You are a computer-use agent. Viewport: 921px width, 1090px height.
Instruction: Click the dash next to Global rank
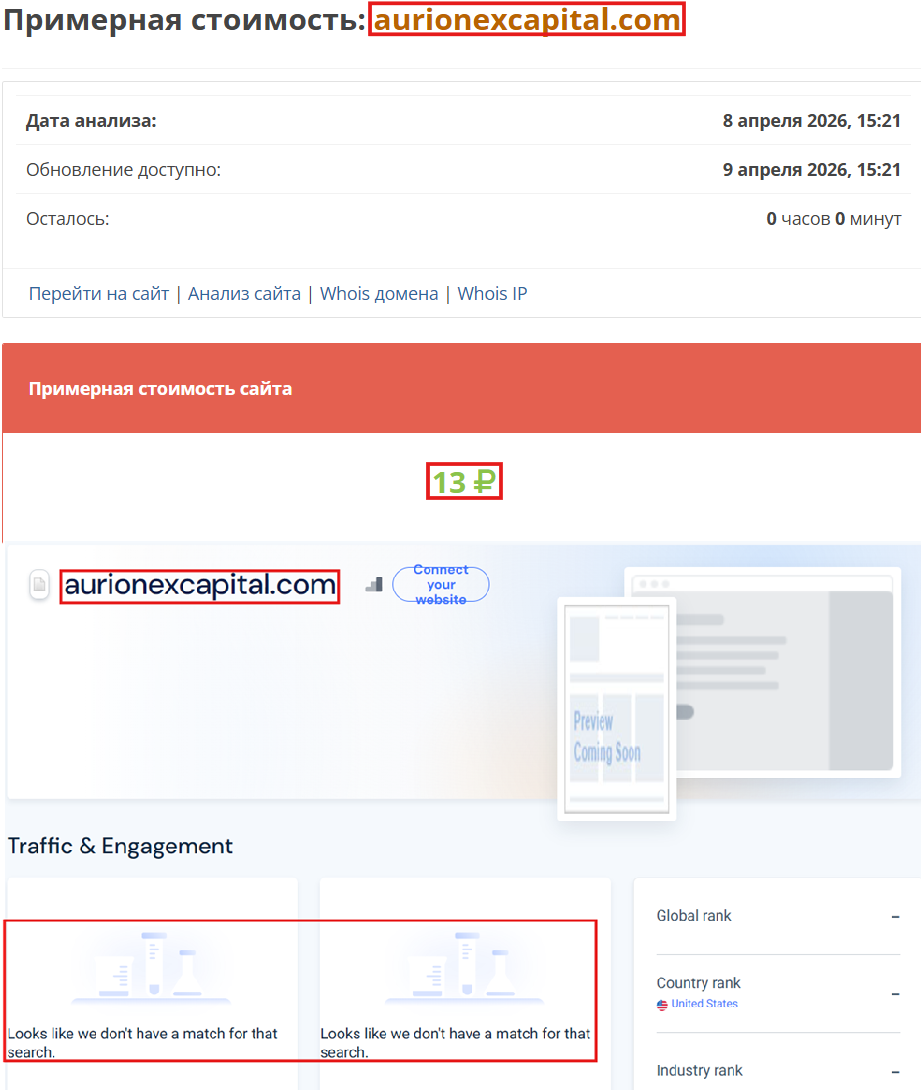(897, 915)
